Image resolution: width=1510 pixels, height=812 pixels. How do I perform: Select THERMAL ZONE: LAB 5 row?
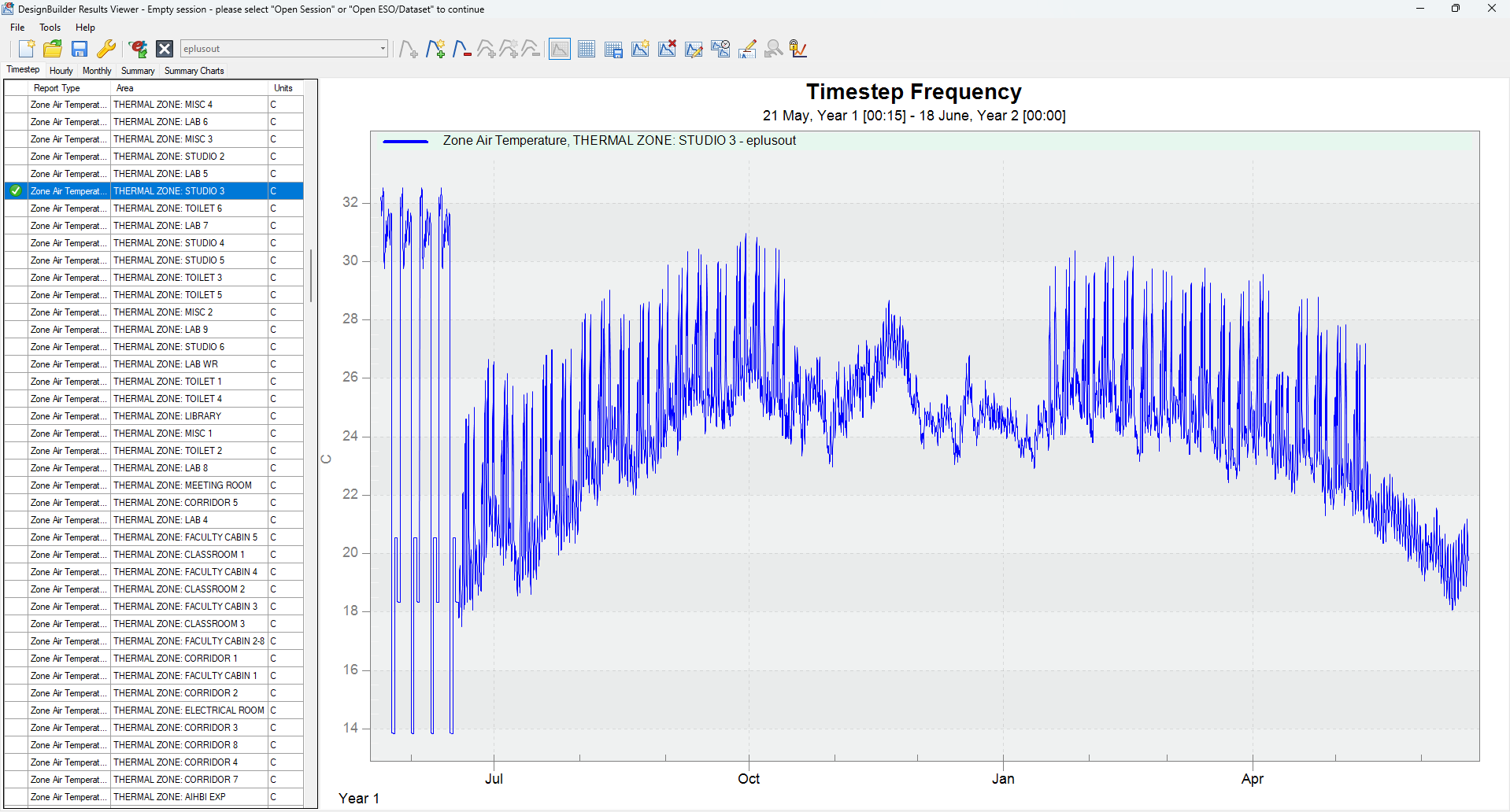[x=154, y=174]
